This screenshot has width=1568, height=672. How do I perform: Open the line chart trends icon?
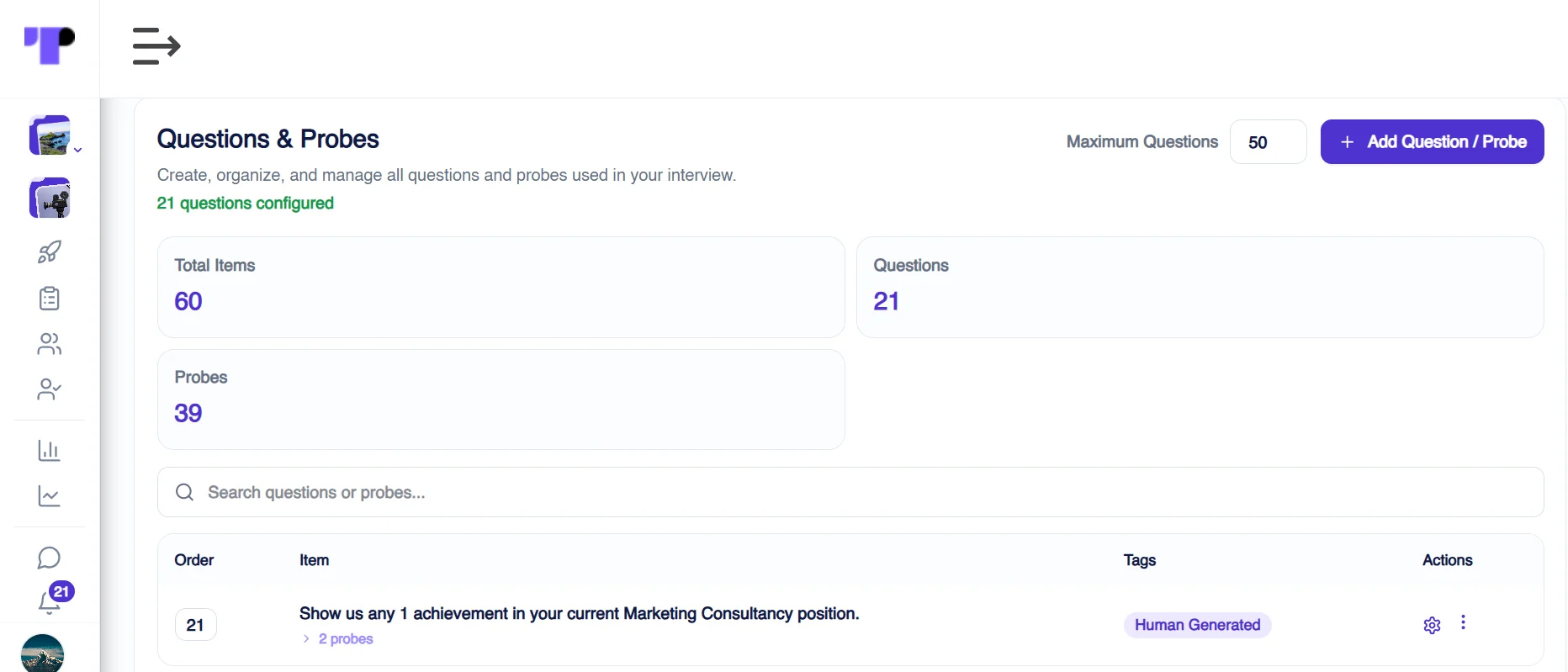coord(50,496)
